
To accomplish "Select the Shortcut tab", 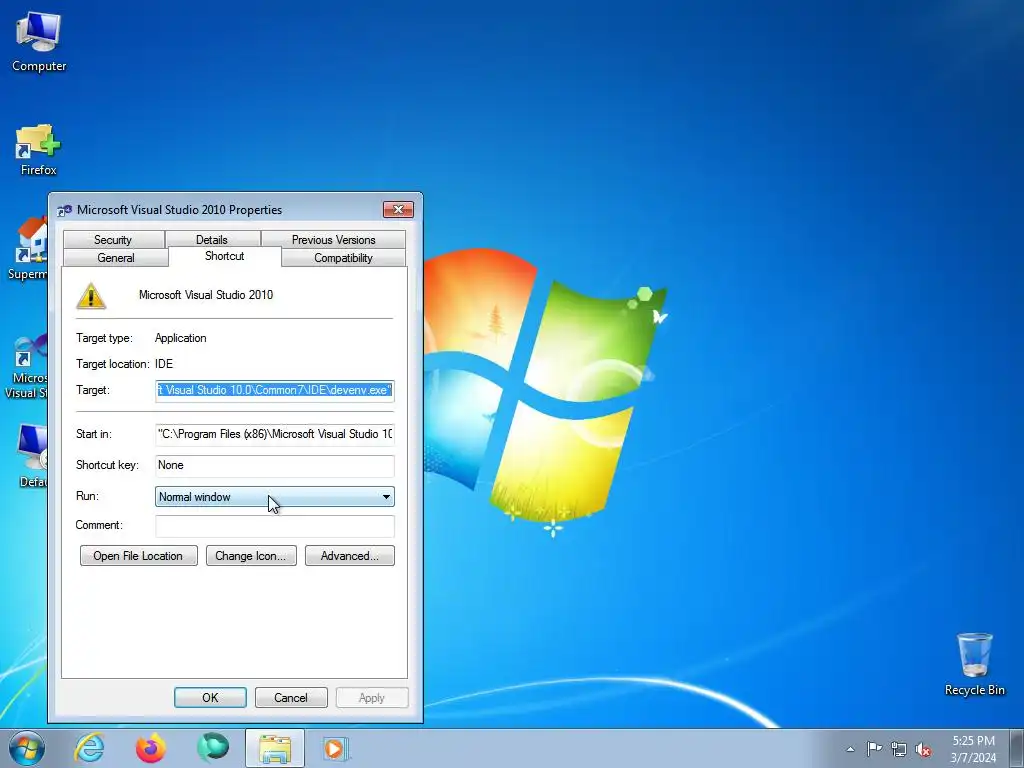I will tap(225, 256).
